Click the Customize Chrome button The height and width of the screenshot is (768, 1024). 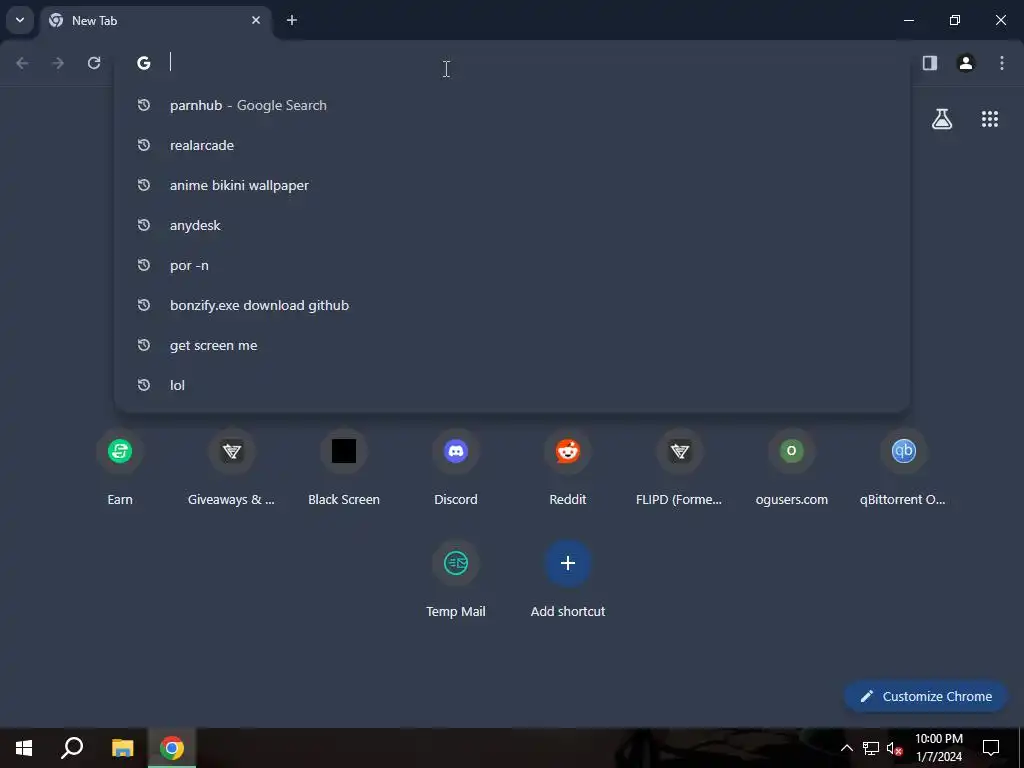(x=925, y=696)
